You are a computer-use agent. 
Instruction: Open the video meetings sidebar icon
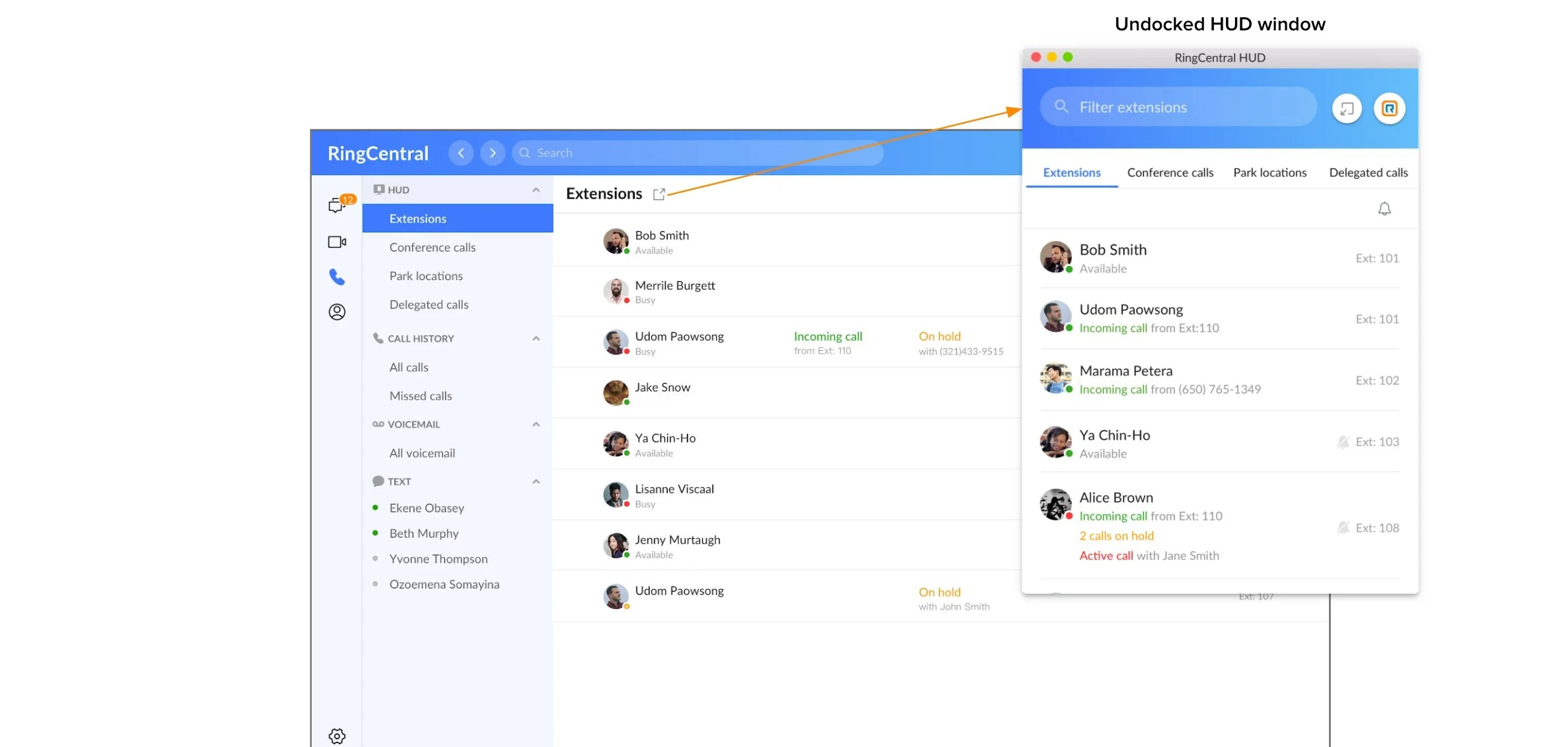pos(337,242)
